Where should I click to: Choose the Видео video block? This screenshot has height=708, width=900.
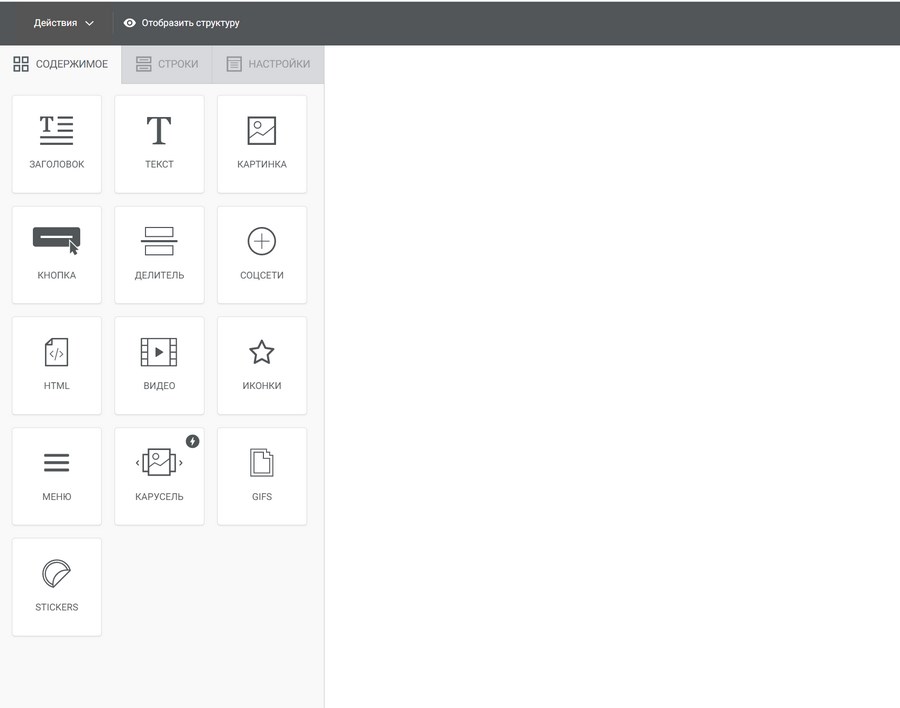(159, 365)
